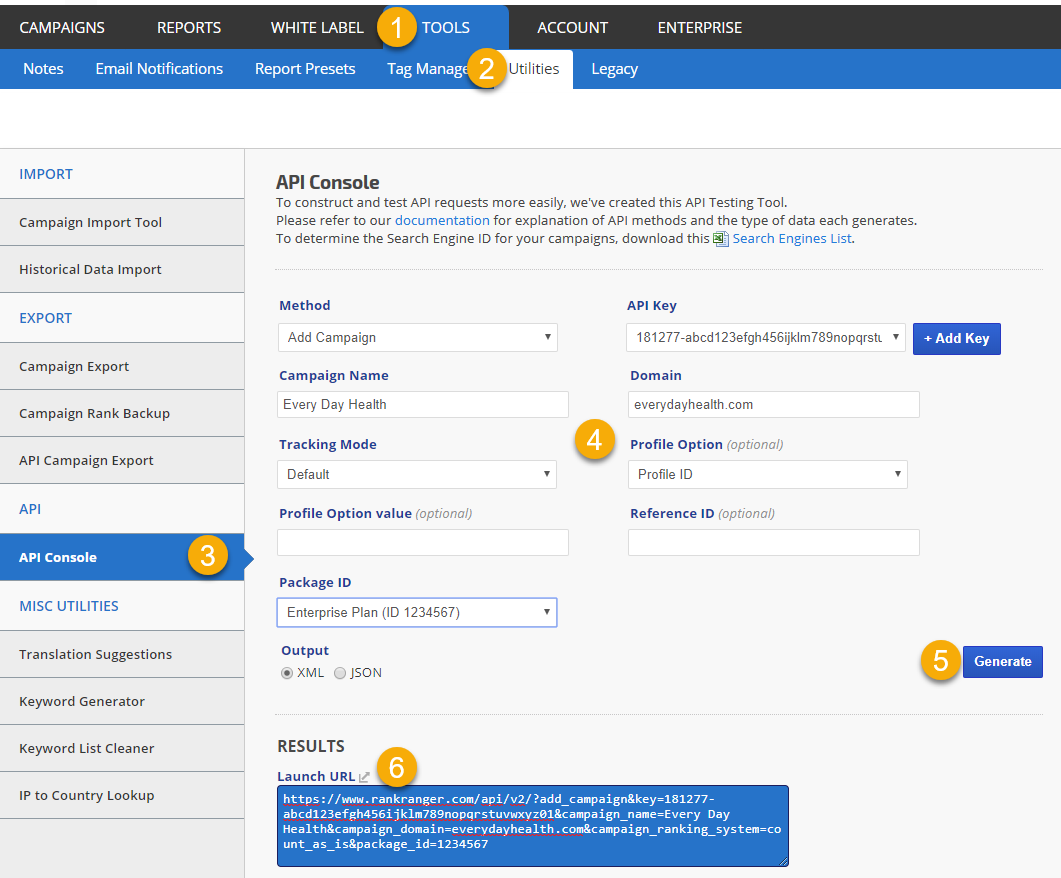Image resolution: width=1061 pixels, height=878 pixels.
Task: Click the + Add Key button
Action: pyautogui.click(x=956, y=338)
